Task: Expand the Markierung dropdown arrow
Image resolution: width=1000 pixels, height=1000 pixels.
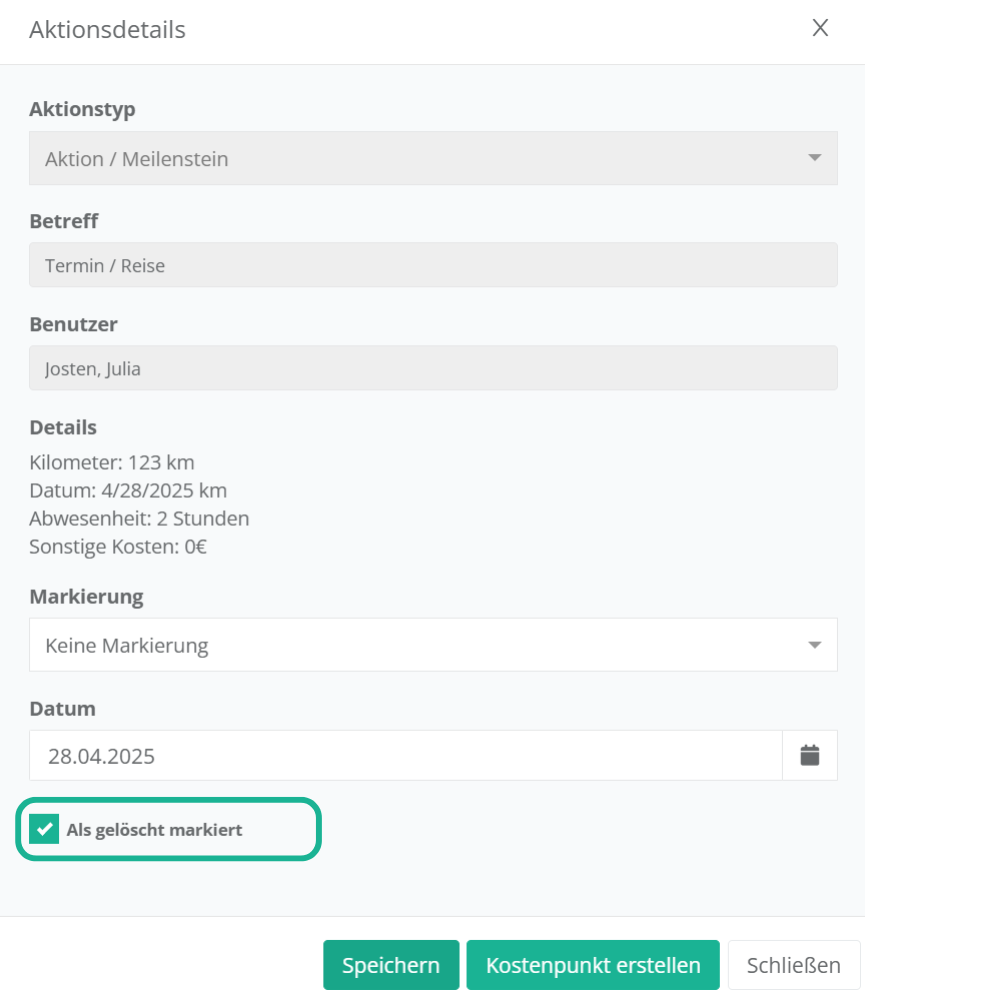Action: click(814, 645)
